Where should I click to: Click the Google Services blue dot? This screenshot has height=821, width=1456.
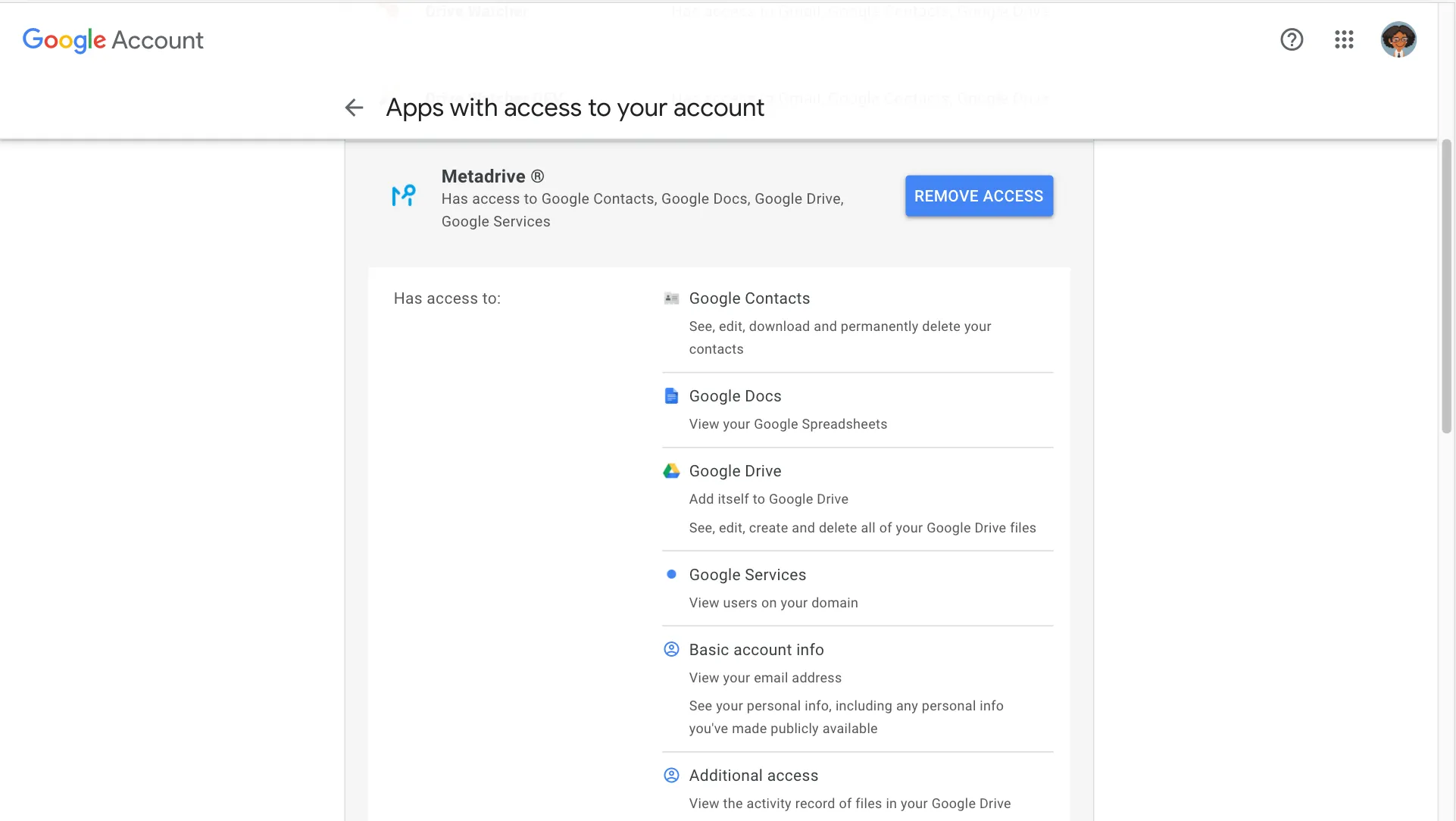point(671,574)
